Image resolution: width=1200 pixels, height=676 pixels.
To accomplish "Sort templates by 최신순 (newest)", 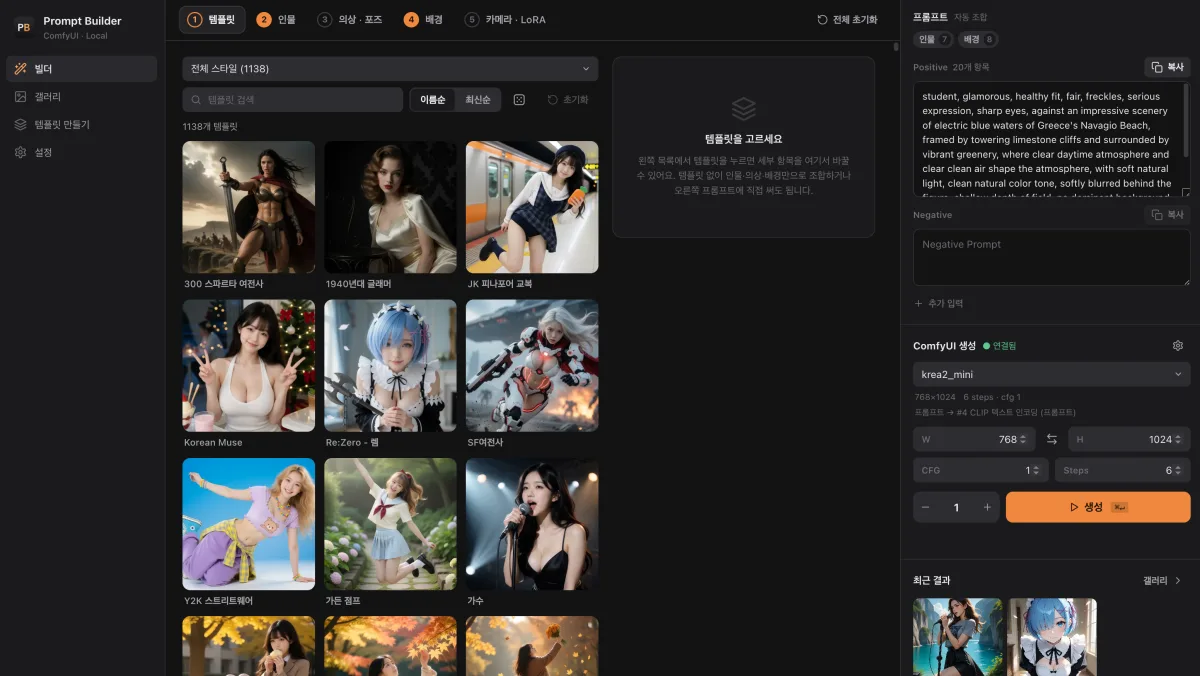I will click(x=478, y=100).
